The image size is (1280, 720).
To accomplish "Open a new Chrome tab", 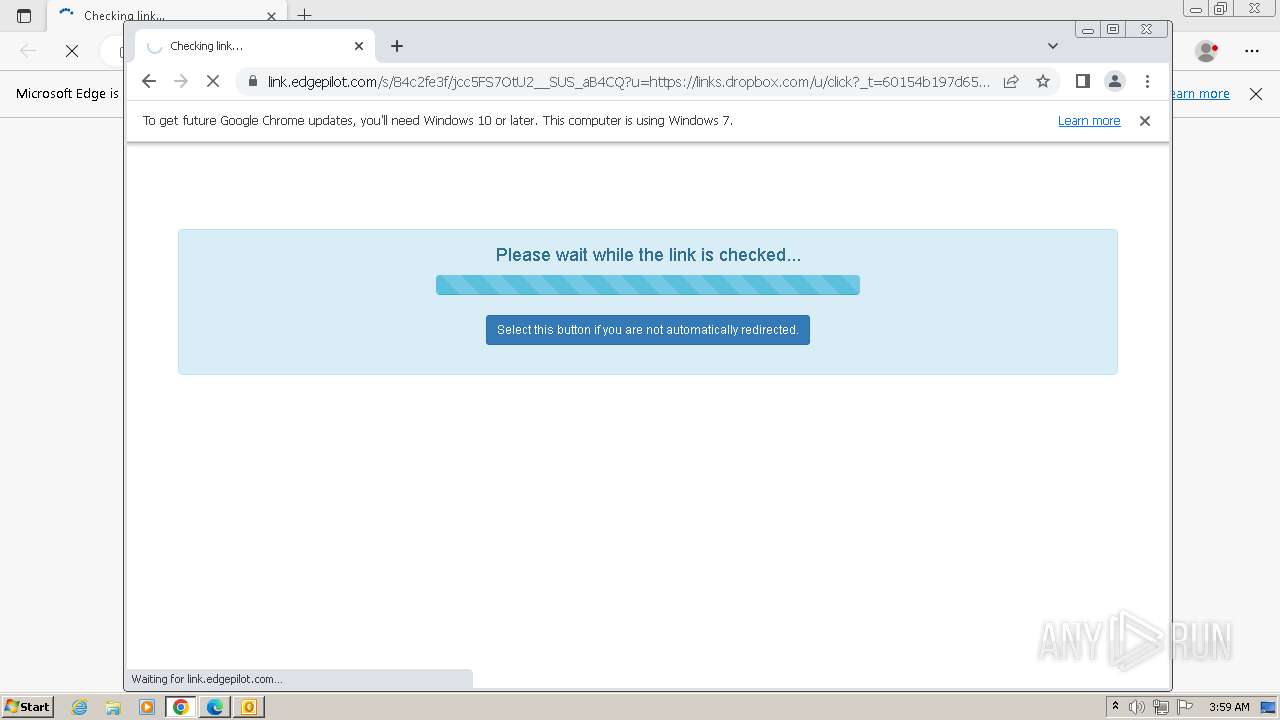I will click(x=397, y=46).
